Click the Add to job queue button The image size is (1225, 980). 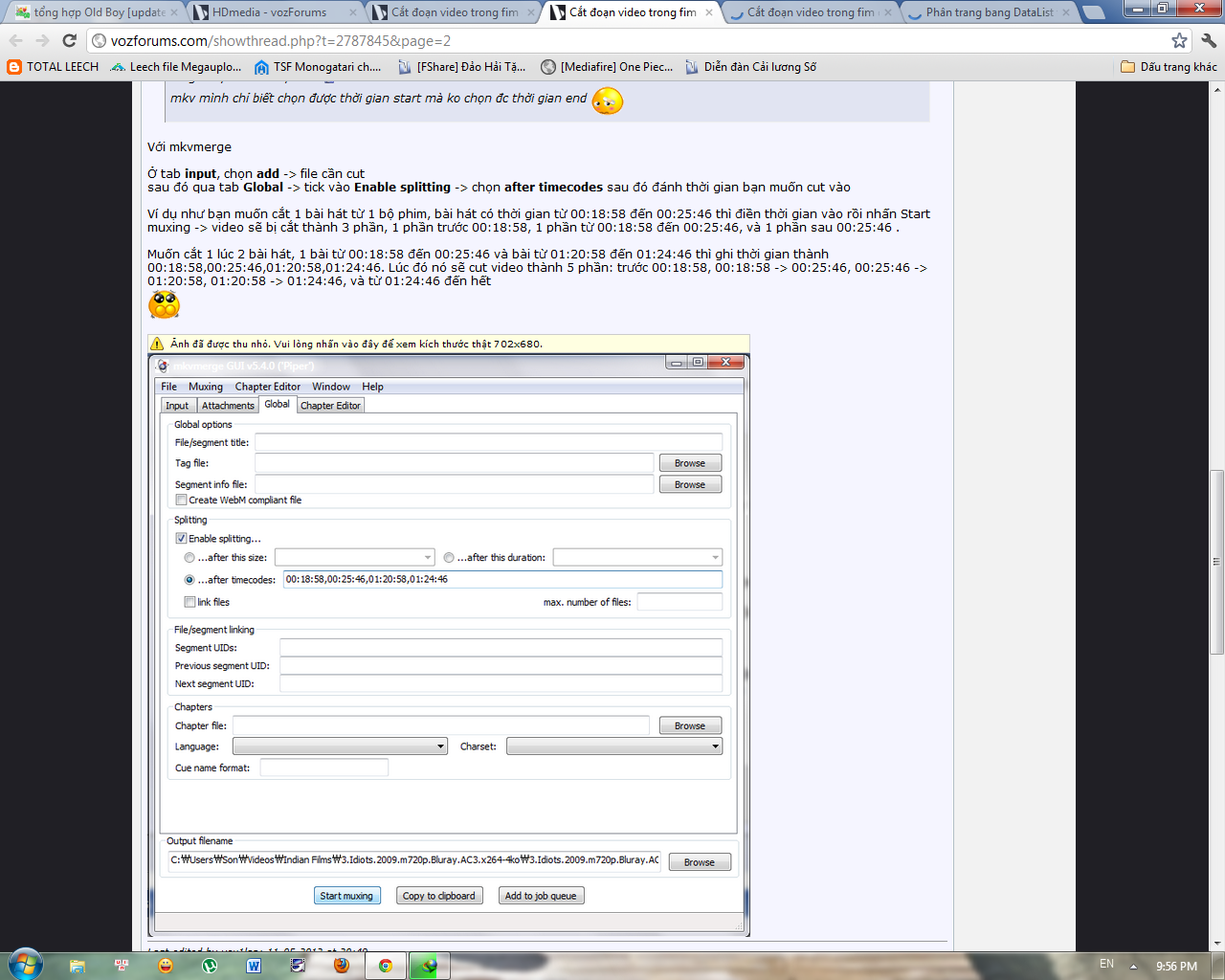[541, 896]
